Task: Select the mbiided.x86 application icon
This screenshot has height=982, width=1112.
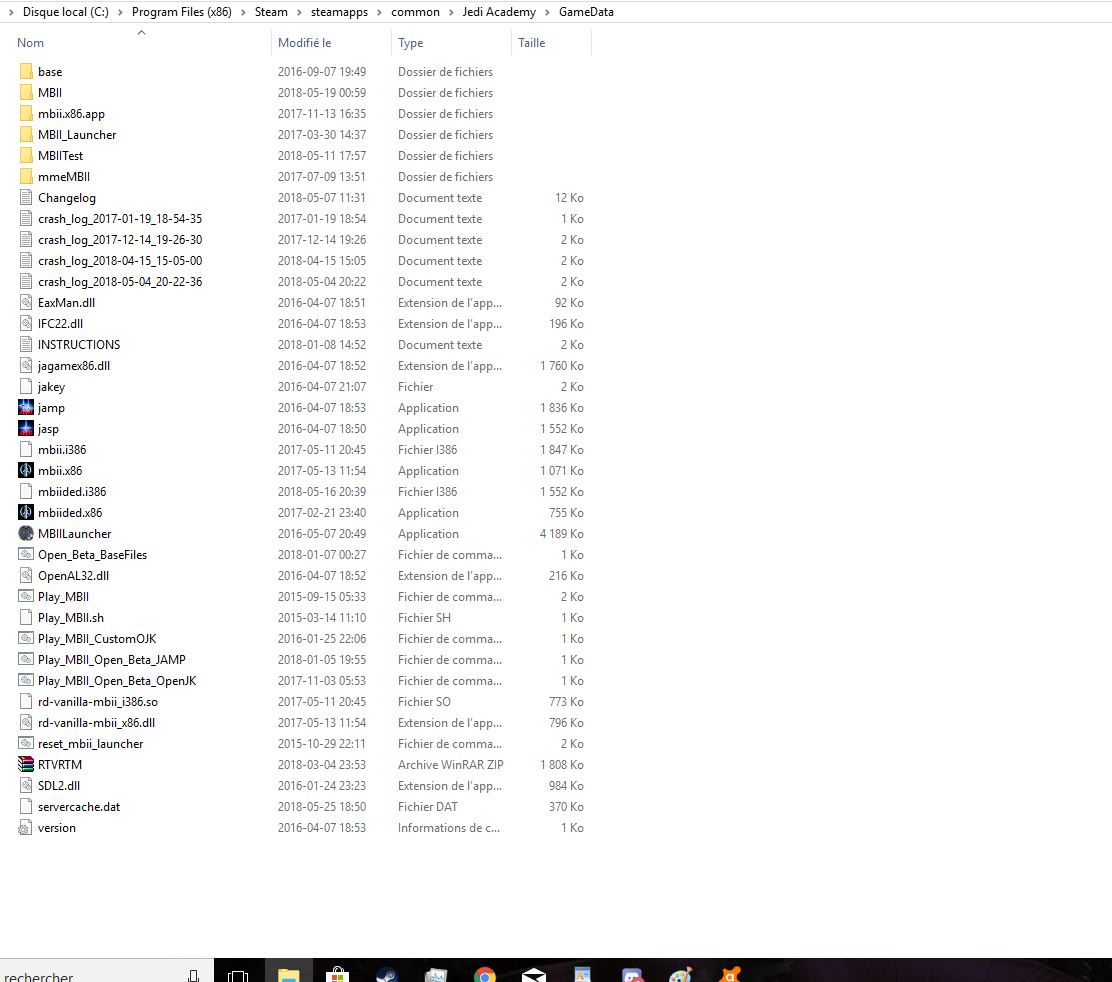Action: click(x=26, y=513)
